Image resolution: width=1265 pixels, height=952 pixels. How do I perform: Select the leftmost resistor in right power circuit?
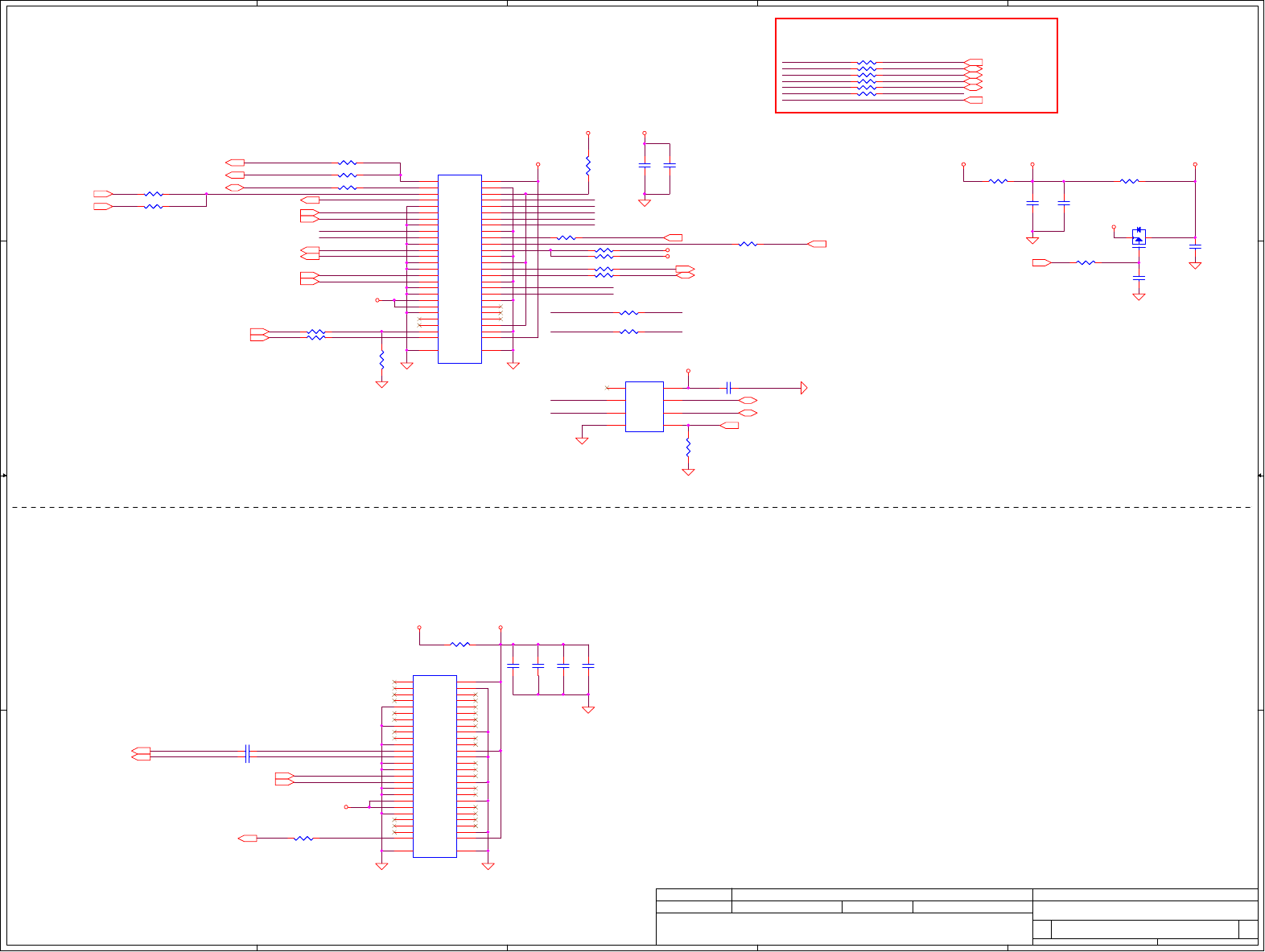[998, 181]
